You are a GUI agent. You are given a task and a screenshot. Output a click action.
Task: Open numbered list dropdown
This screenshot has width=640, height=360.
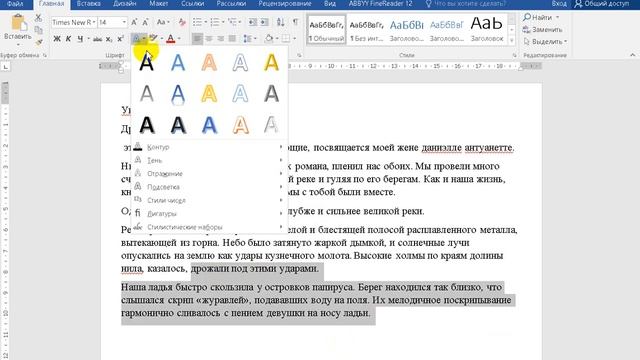222,22
